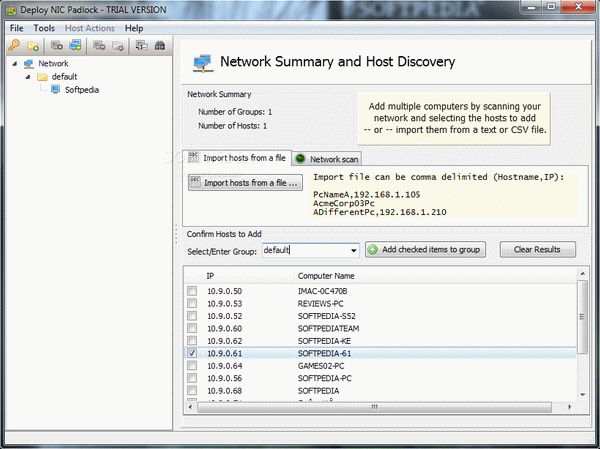Check the box for 10.9.0.60 SOFTPEDIATEAM
Screen dimensions: 600x449
pos(192,328)
